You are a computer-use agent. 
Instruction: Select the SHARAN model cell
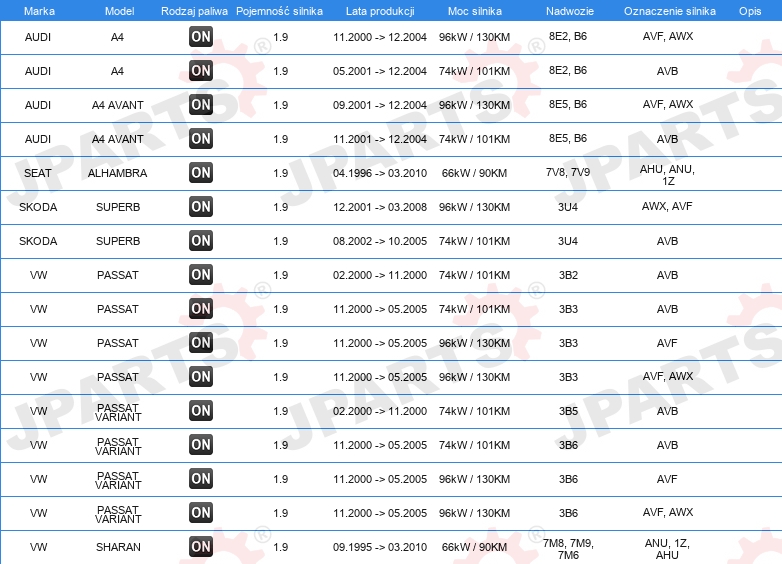118,547
